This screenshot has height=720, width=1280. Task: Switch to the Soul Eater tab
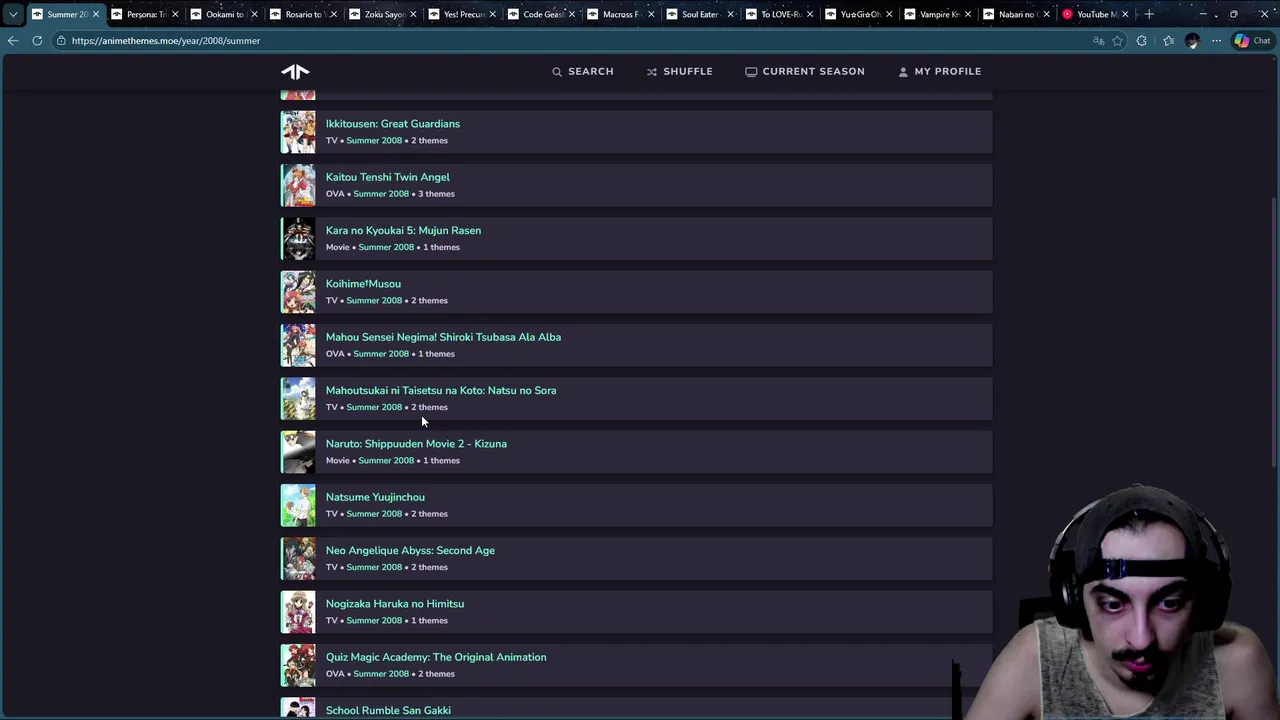click(700, 14)
